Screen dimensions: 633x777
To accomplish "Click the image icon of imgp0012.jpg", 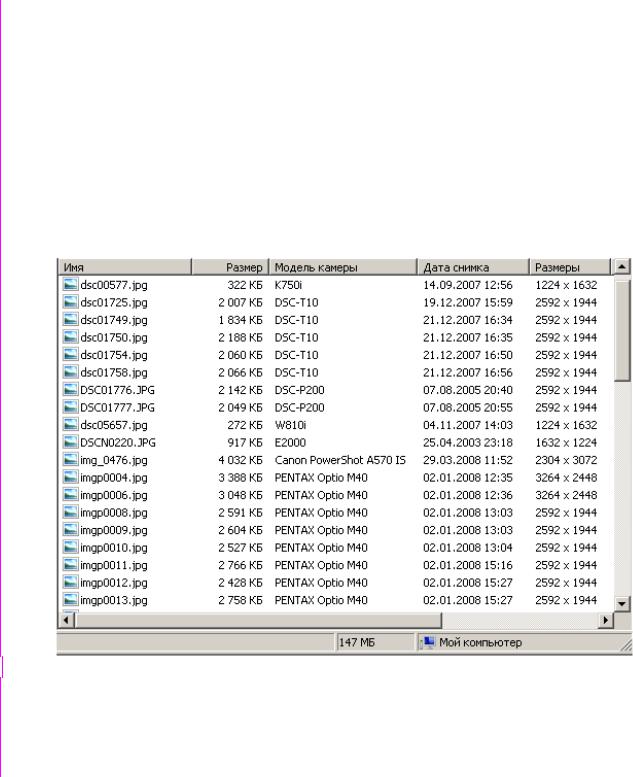I will pos(70,582).
